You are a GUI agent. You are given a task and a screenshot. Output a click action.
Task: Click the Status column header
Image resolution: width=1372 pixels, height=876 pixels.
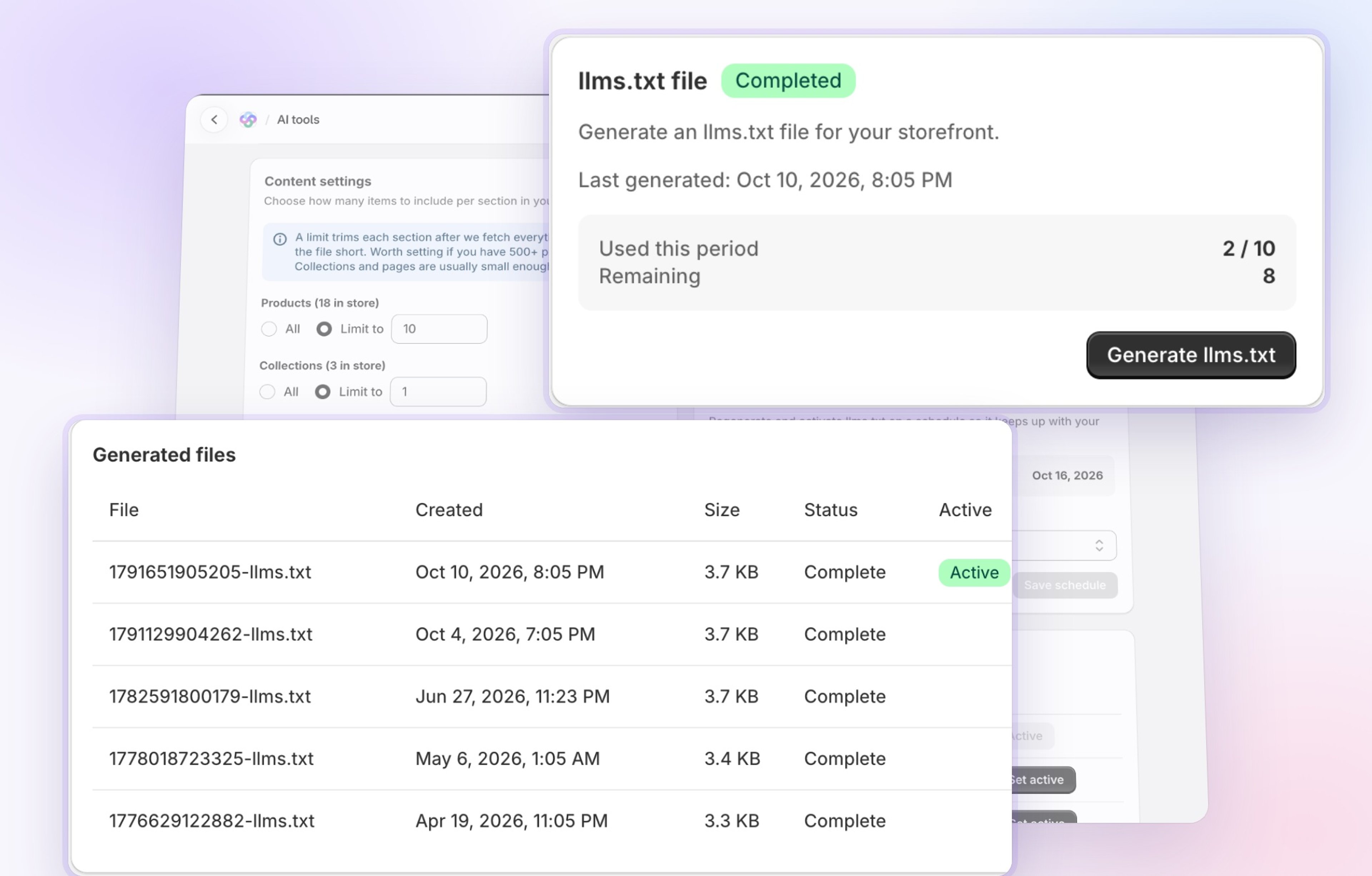pos(831,510)
